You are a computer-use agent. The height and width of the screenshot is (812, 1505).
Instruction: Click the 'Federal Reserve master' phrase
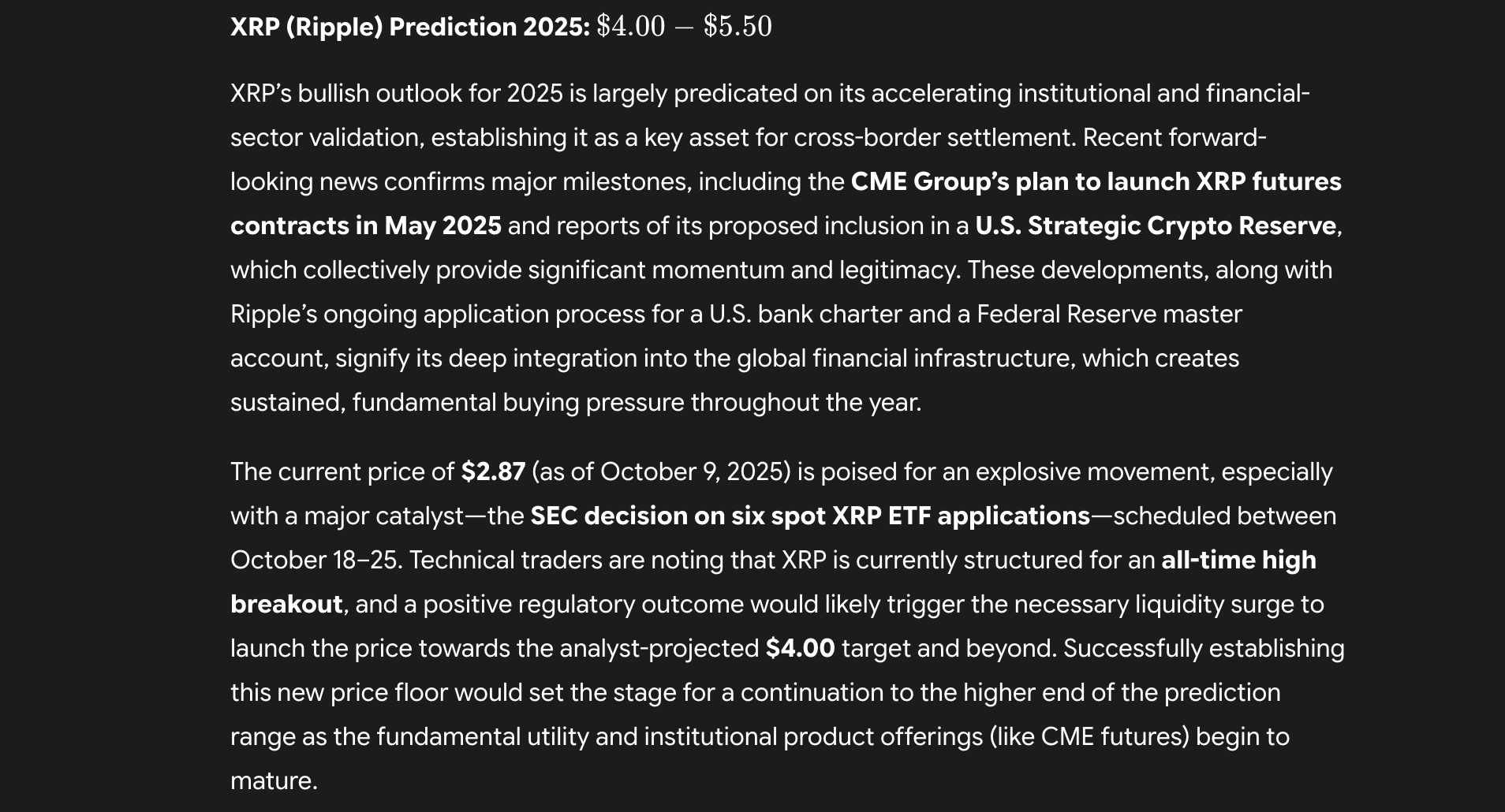tap(1109, 315)
